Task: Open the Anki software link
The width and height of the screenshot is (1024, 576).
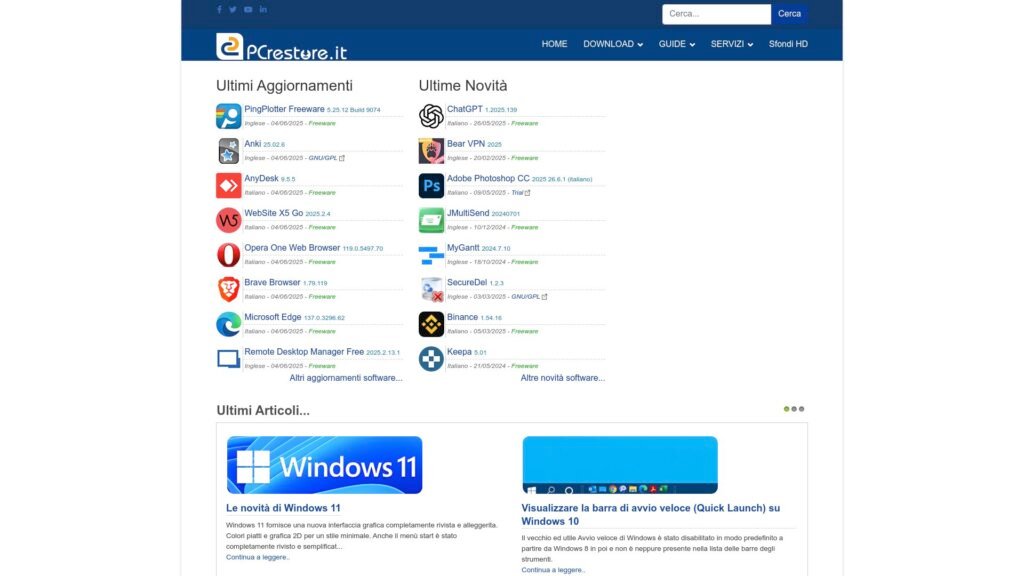Action: [x=253, y=144]
